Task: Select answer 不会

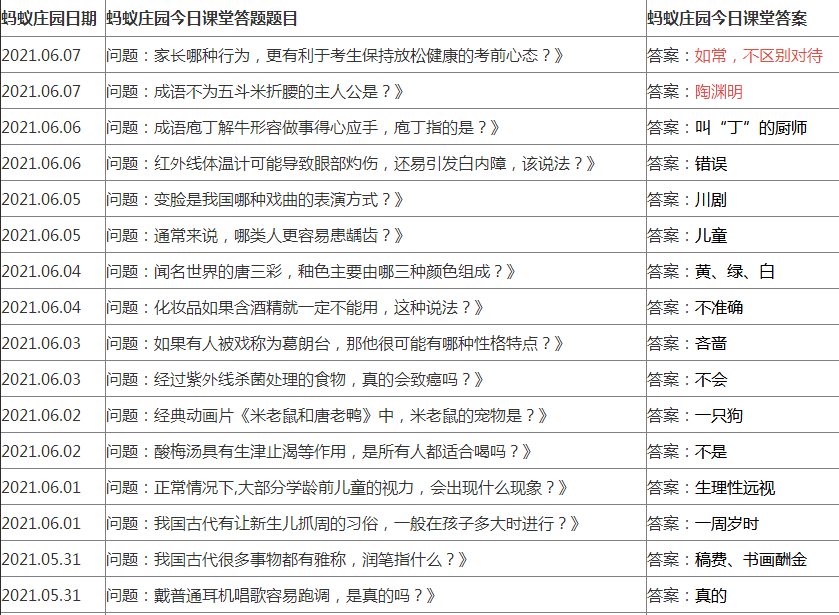Action: tap(711, 379)
